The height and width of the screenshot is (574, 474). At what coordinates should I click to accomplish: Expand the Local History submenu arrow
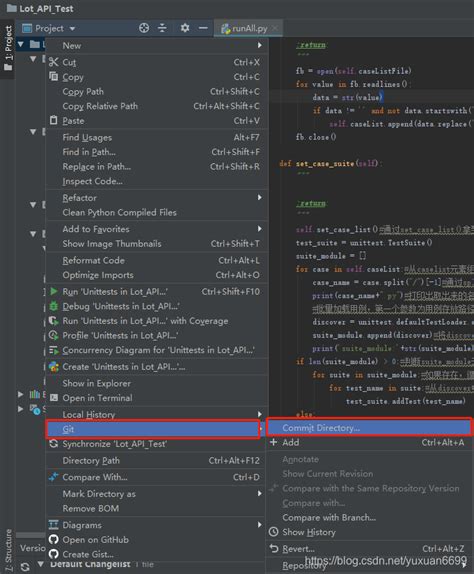260,414
